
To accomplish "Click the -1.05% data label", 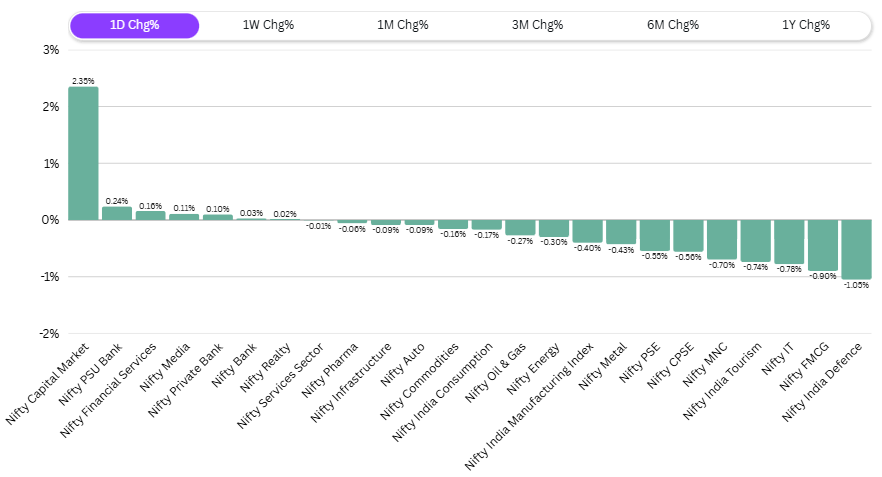I will pyautogui.click(x=856, y=285).
